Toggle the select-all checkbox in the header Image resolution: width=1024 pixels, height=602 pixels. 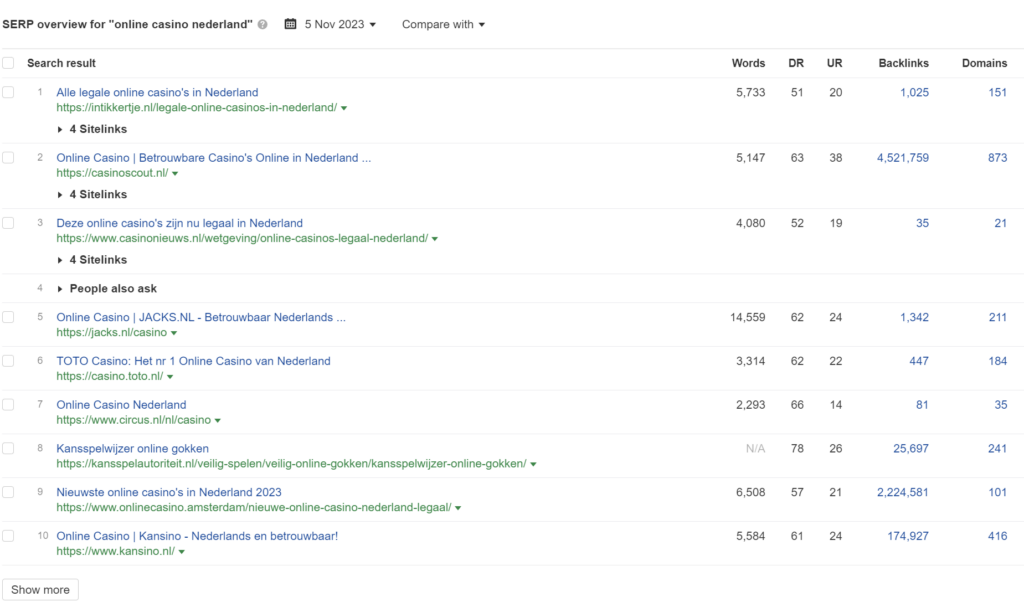point(9,63)
